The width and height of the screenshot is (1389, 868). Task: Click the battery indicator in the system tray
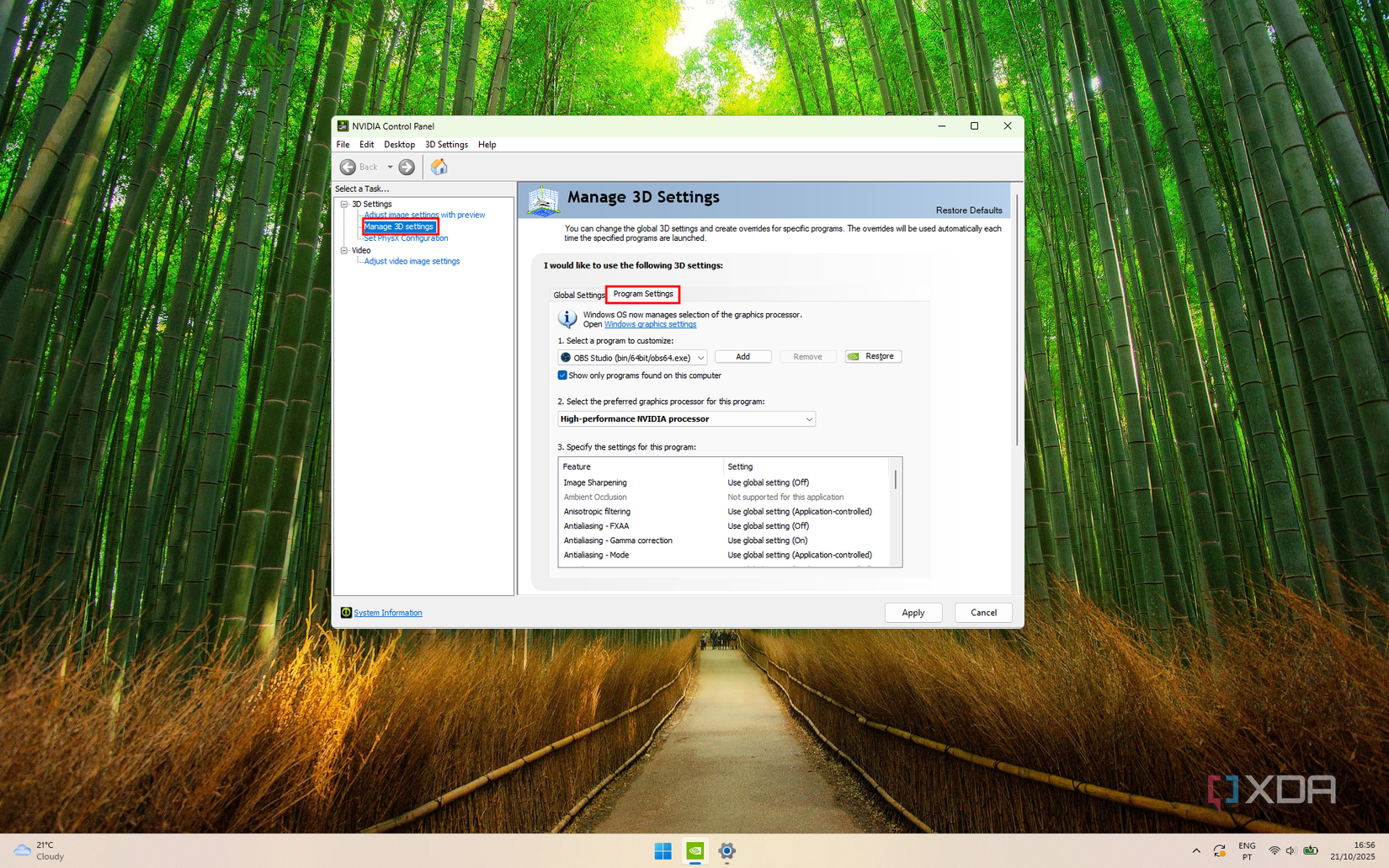coord(1310,850)
